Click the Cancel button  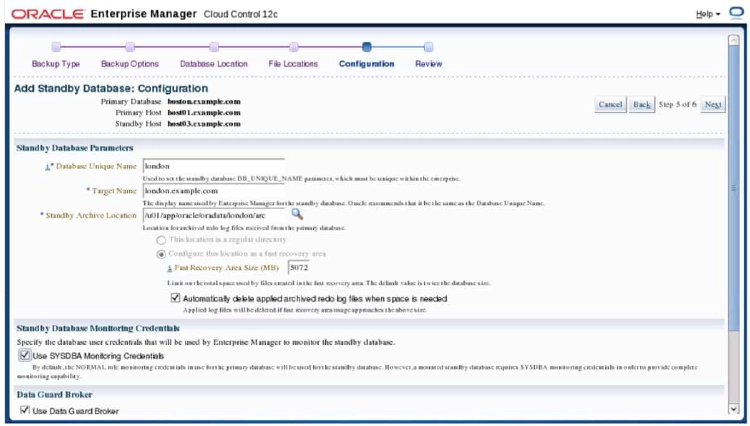pyautogui.click(x=610, y=104)
